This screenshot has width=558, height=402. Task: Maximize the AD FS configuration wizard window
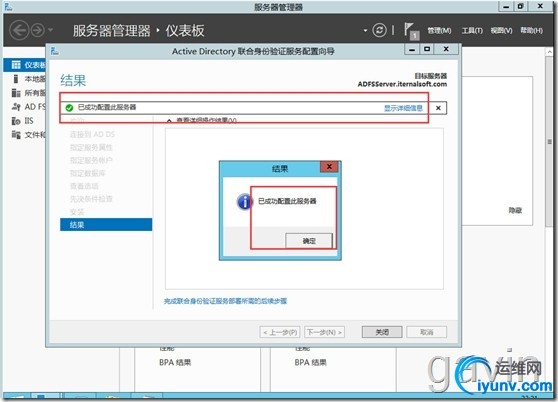[x=427, y=49]
